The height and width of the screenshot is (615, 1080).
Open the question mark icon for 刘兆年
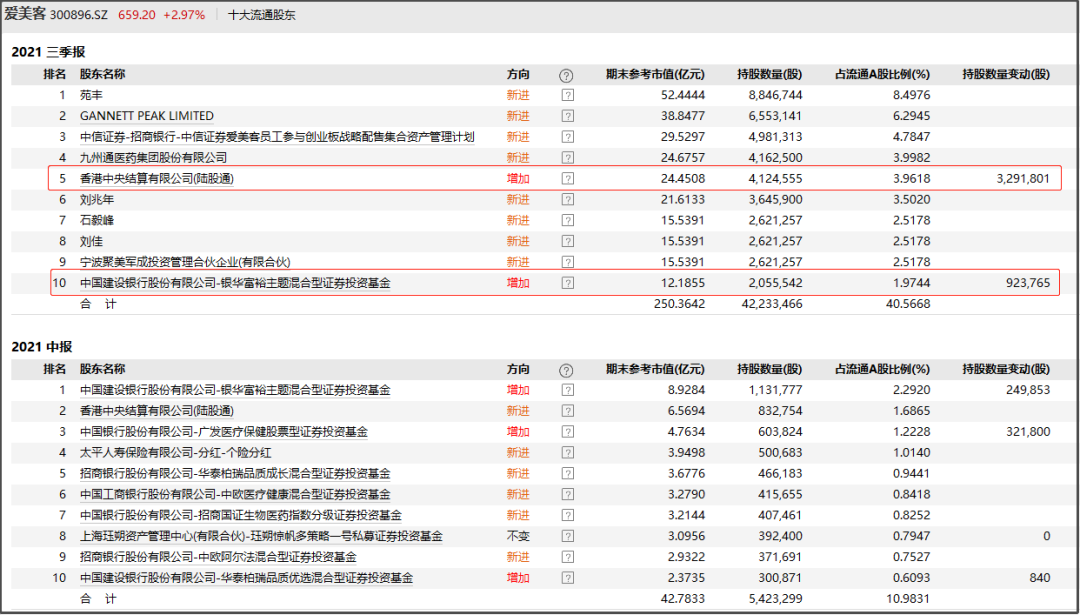click(568, 200)
